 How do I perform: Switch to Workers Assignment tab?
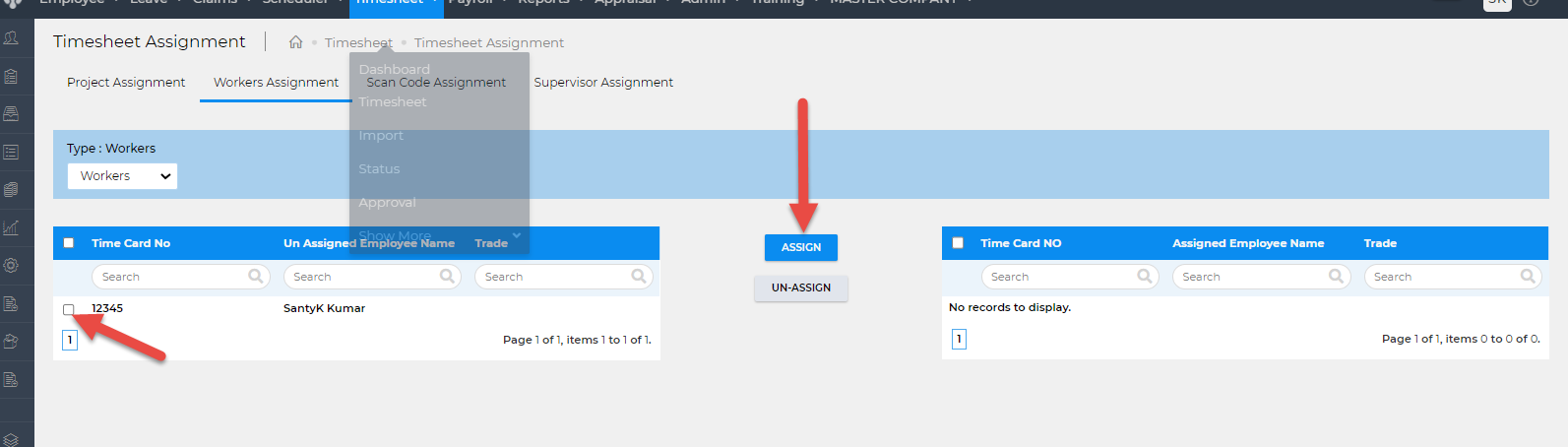coord(276,83)
